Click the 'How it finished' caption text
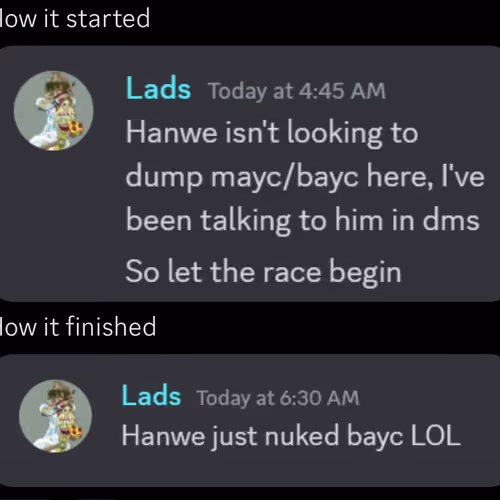 [78, 326]
